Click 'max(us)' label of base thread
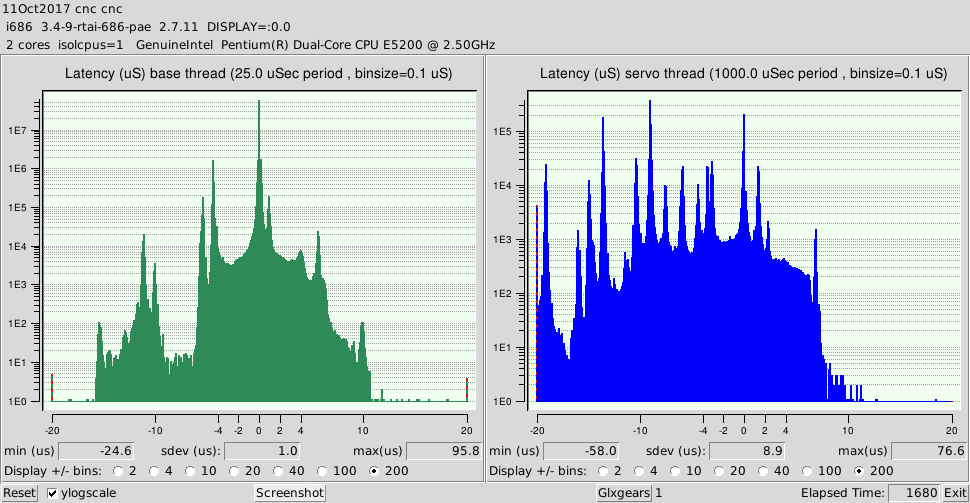This screenshot has height=503, width=970. 378,451
